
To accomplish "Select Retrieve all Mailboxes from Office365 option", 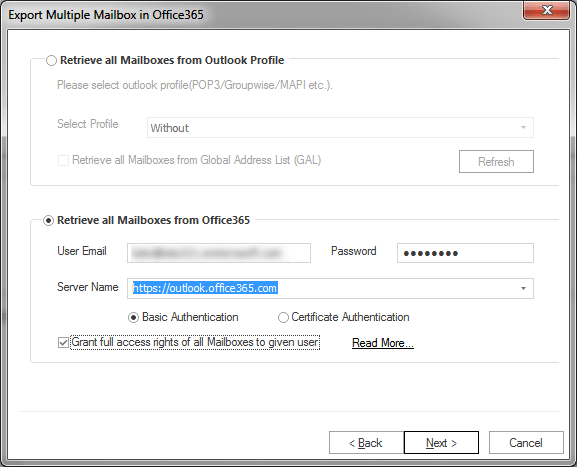I will 49,220.
